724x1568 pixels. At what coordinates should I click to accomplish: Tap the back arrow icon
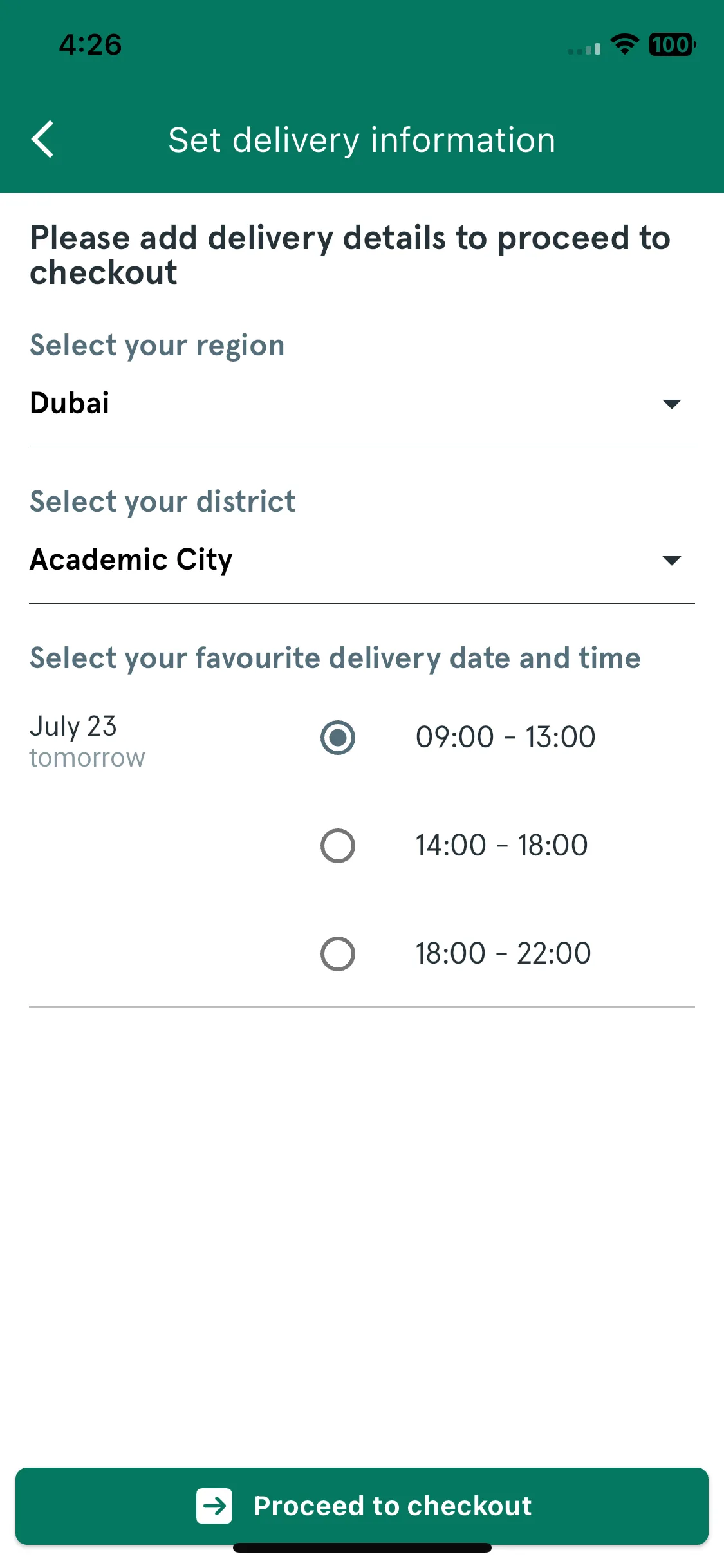pos(42,139)
